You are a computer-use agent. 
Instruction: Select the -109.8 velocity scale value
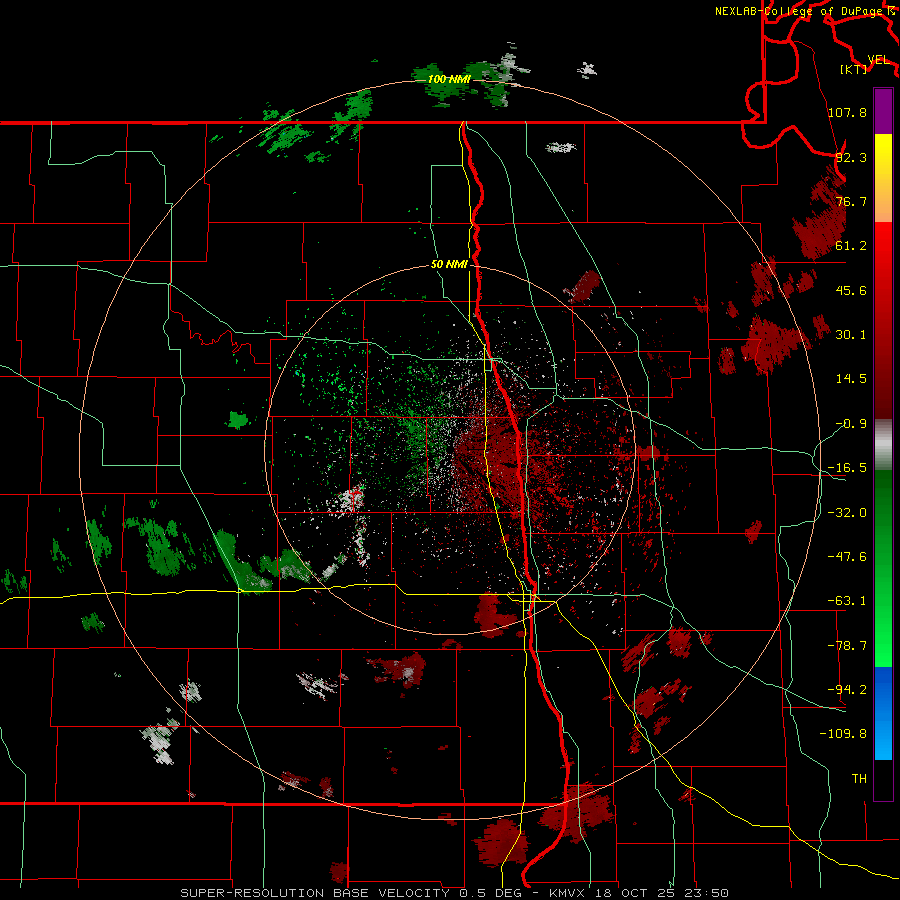[843, 734]
